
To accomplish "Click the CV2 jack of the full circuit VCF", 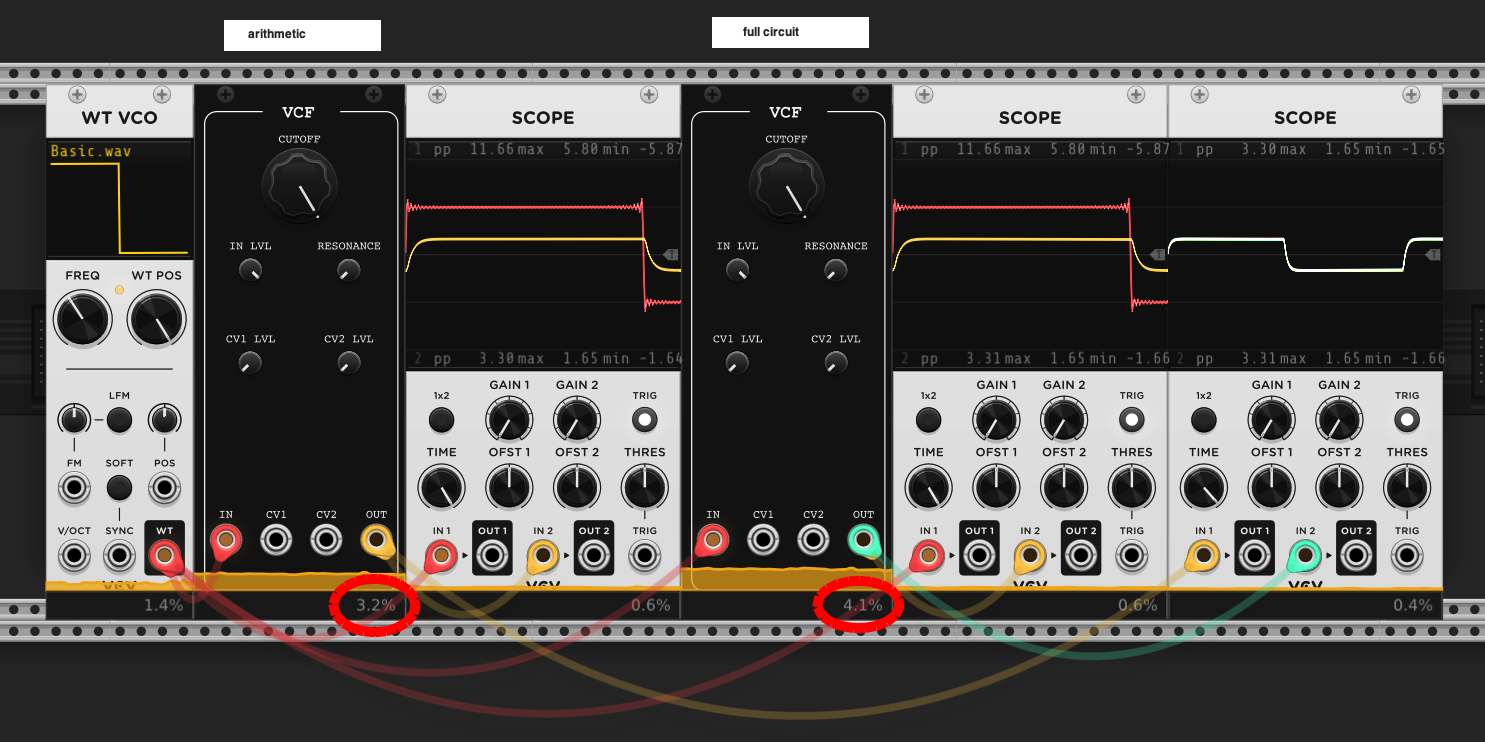I will [813, 540].
